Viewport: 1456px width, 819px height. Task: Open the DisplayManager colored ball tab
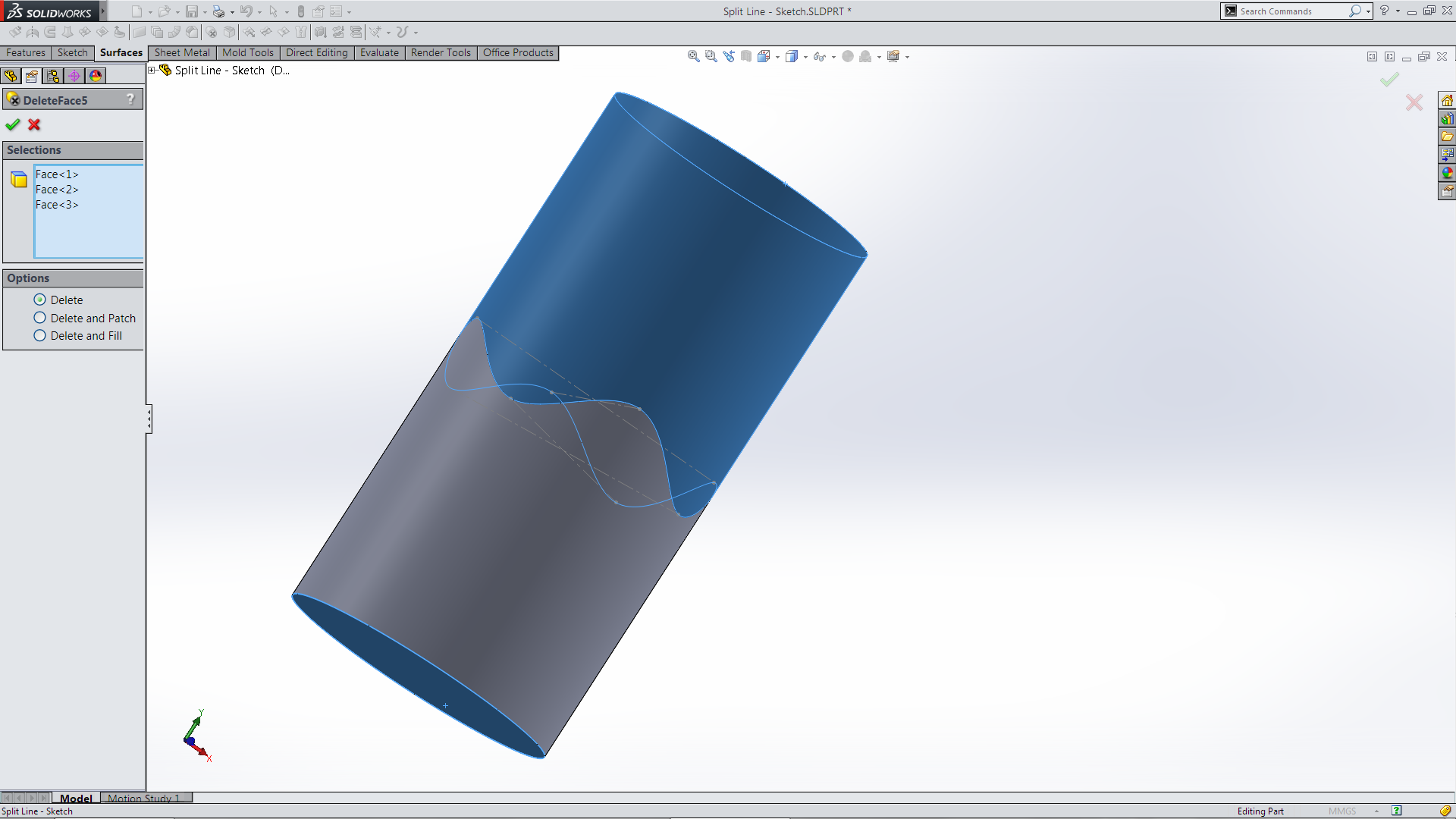pos(96,76)
